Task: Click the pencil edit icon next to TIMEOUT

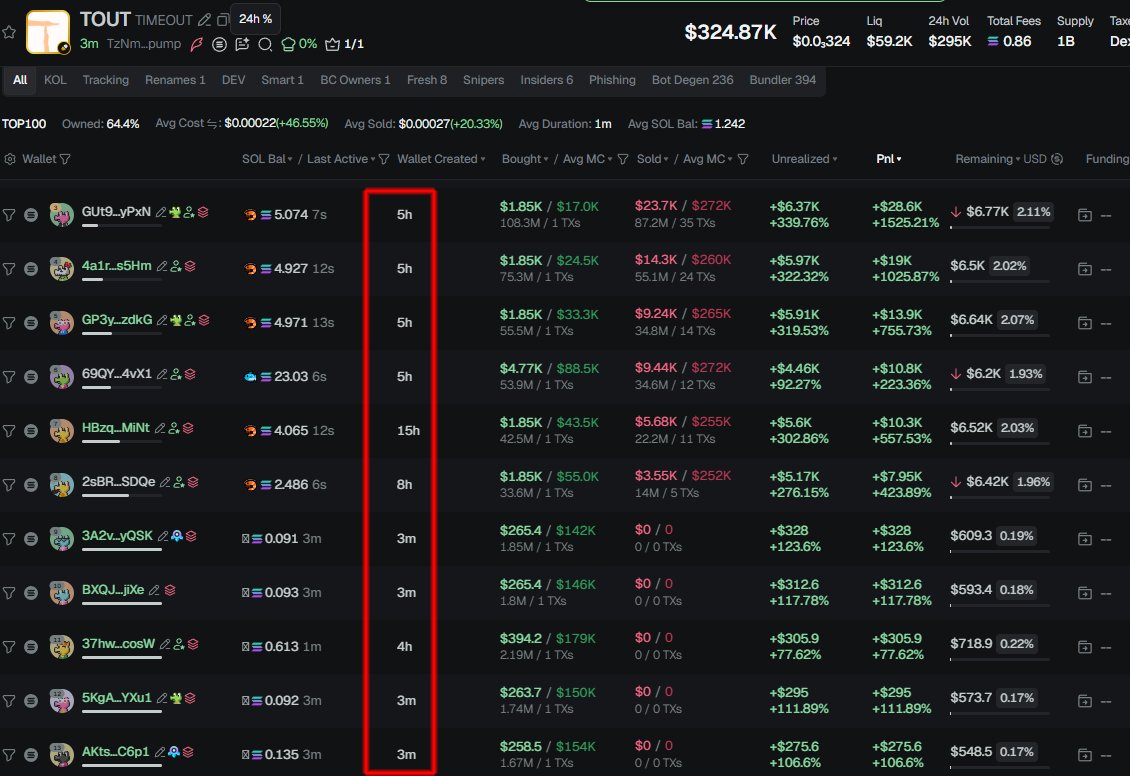Action: 204,20
